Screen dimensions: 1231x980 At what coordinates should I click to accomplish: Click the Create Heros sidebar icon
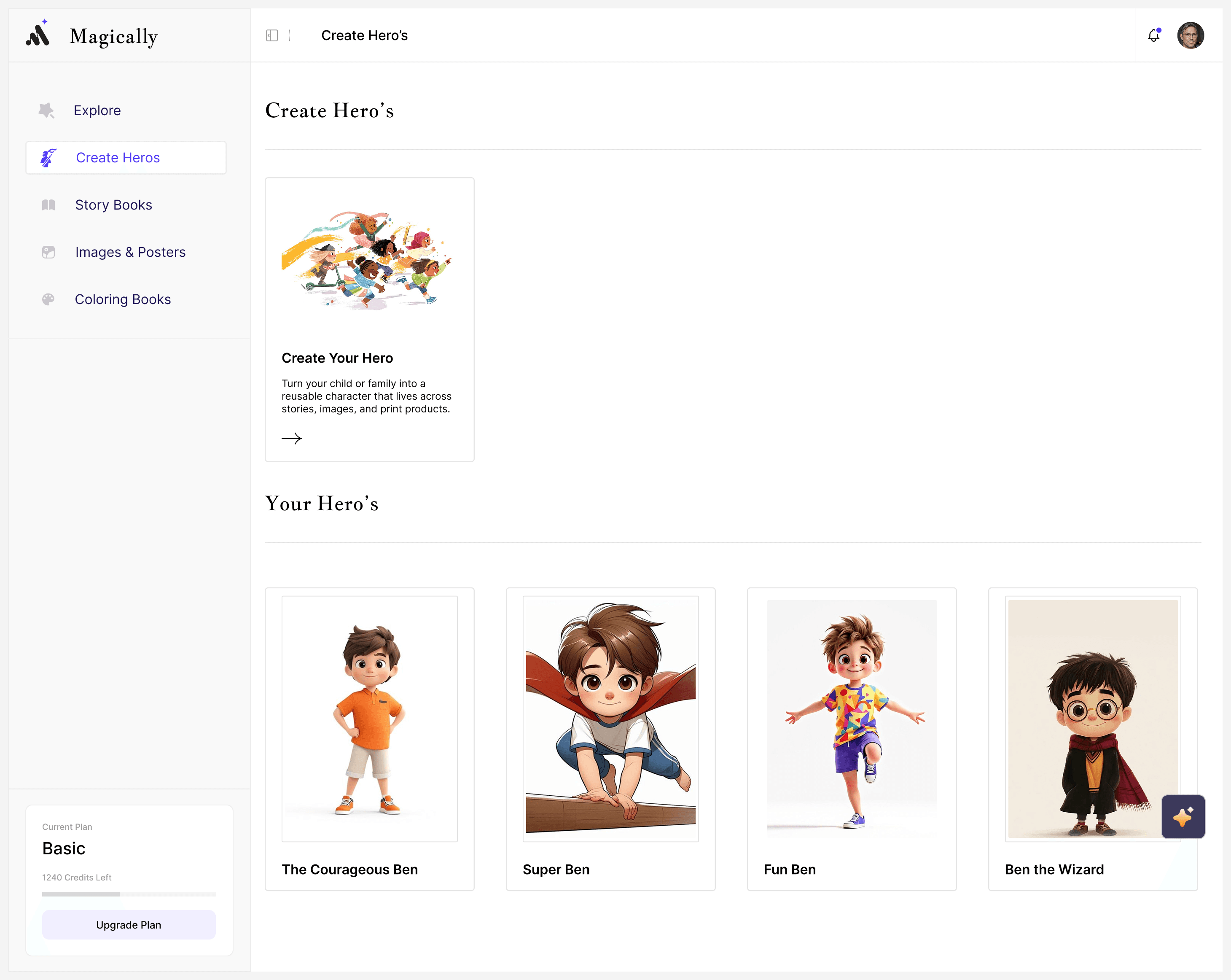48,158
